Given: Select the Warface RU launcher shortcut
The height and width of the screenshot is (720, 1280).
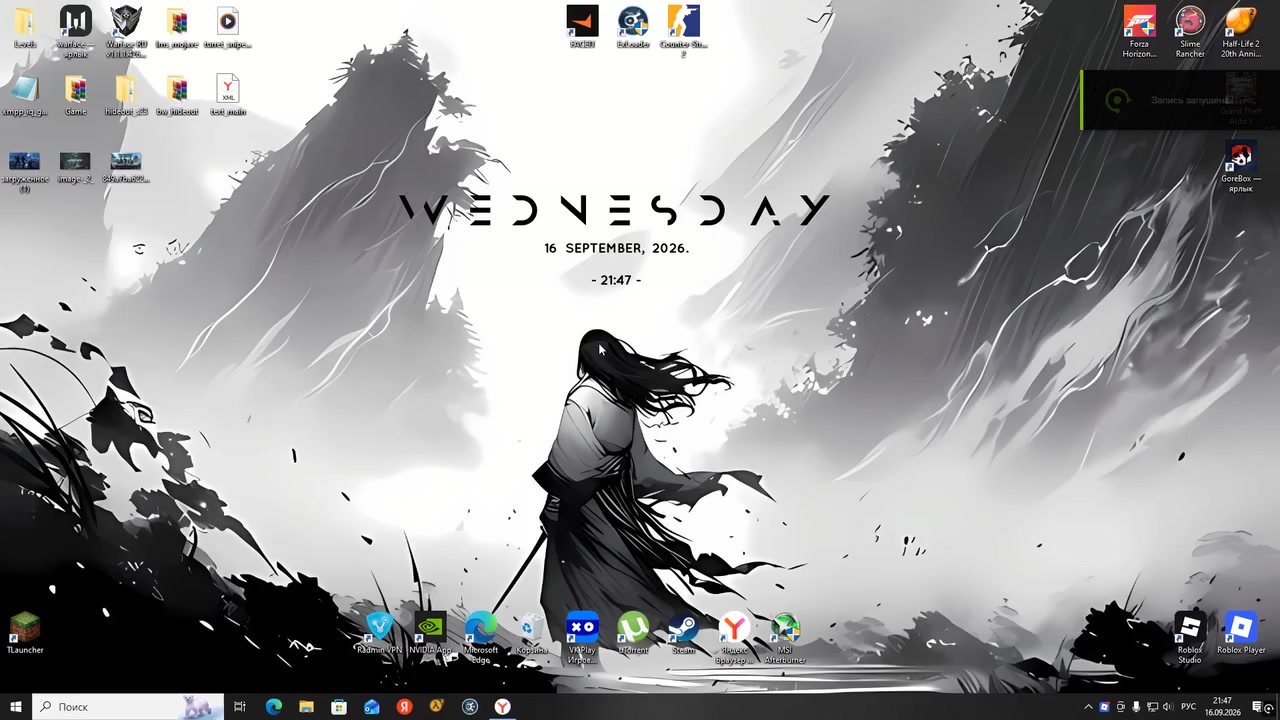Looking at the screenshot, I should tap(126, 32).
